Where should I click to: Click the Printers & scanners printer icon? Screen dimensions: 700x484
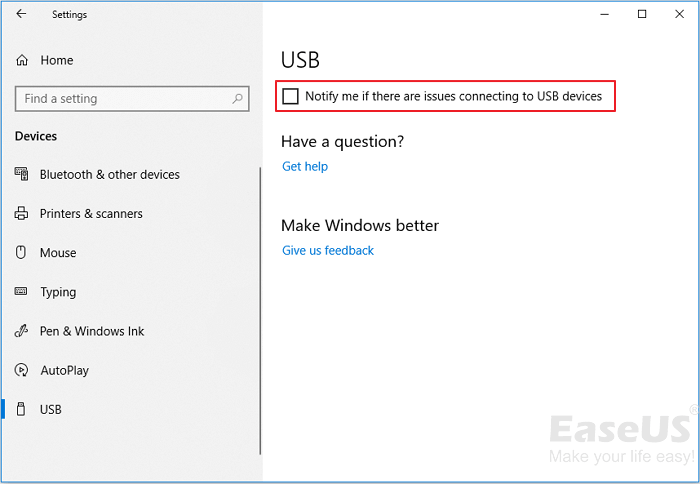pos(21,213)
